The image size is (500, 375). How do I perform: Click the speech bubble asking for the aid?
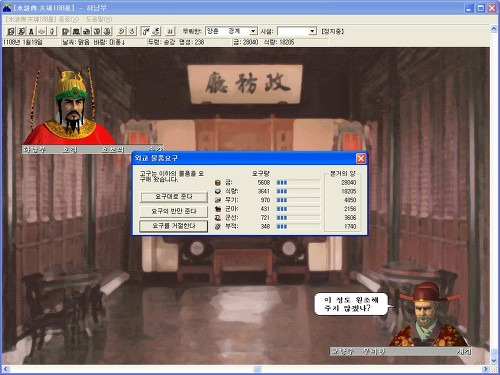pyautogui.click(x=351, y=304)
